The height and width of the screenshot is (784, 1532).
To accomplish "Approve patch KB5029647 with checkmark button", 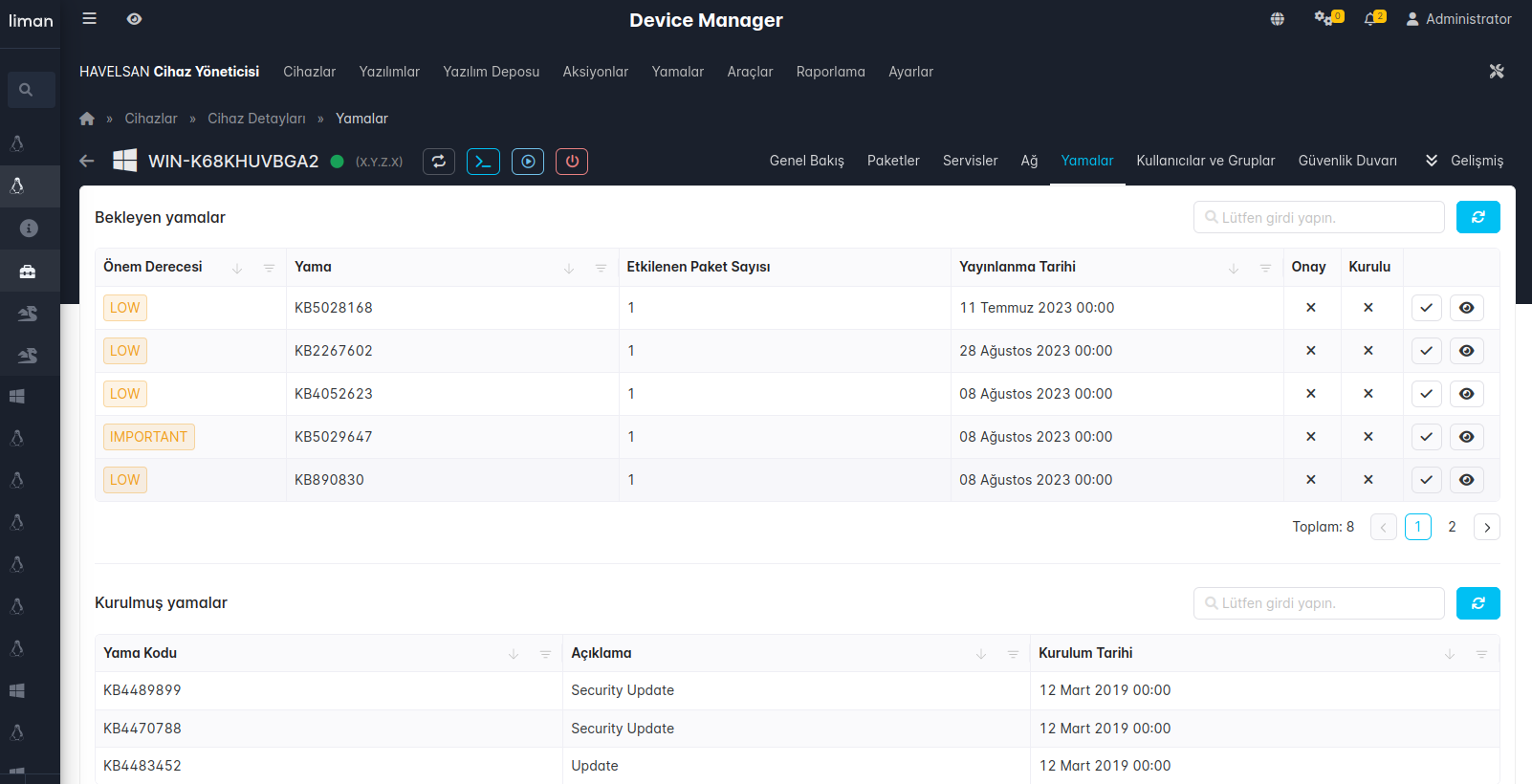I will tap(1426, 437).
